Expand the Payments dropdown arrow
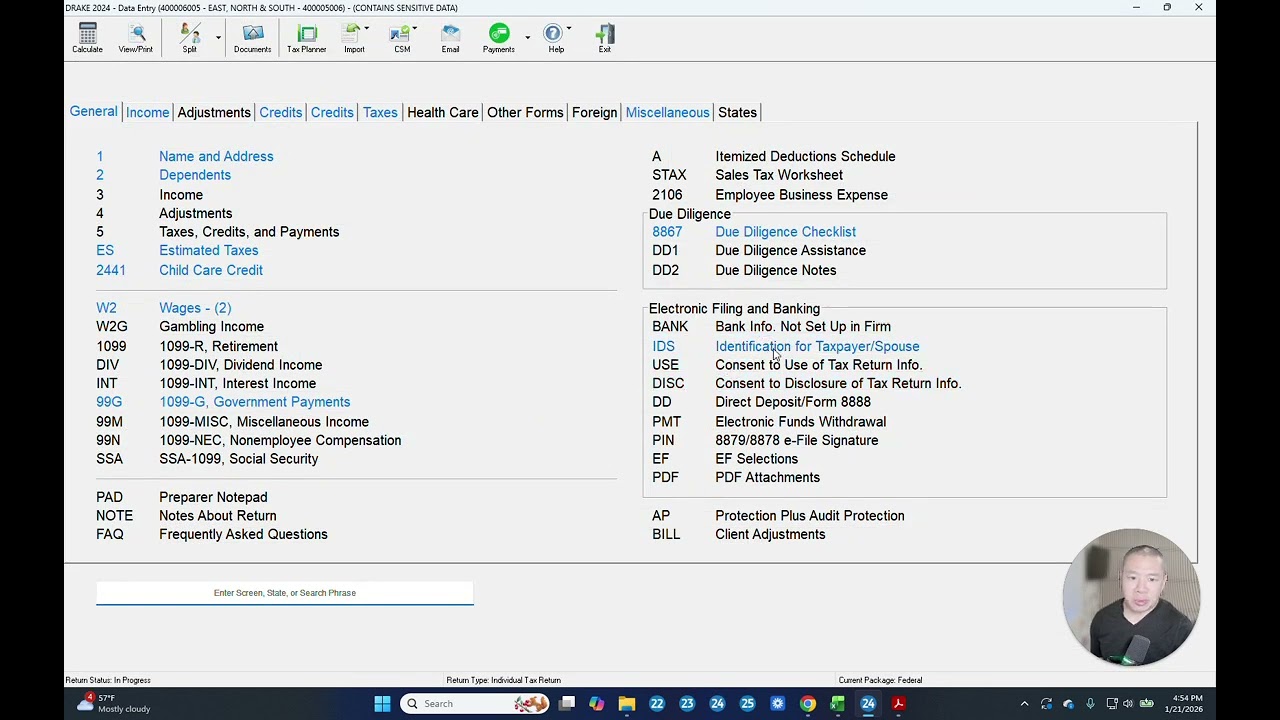Screen dimensions: 1280x720 tap(527, 38)
